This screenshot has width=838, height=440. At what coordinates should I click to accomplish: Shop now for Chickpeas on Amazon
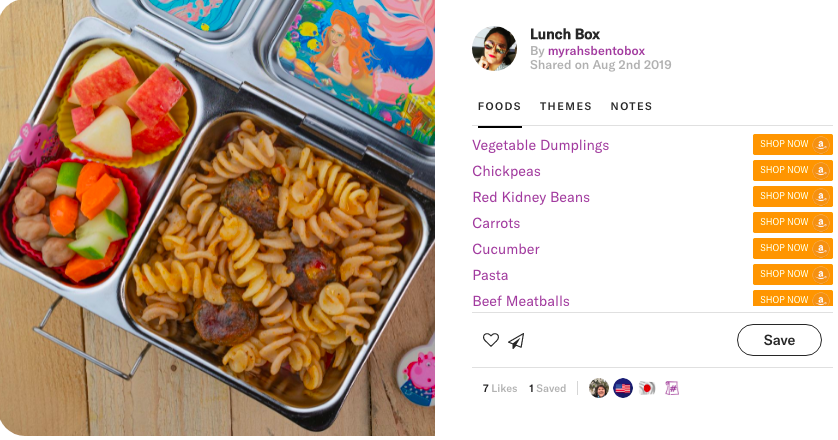pos(793,171)
